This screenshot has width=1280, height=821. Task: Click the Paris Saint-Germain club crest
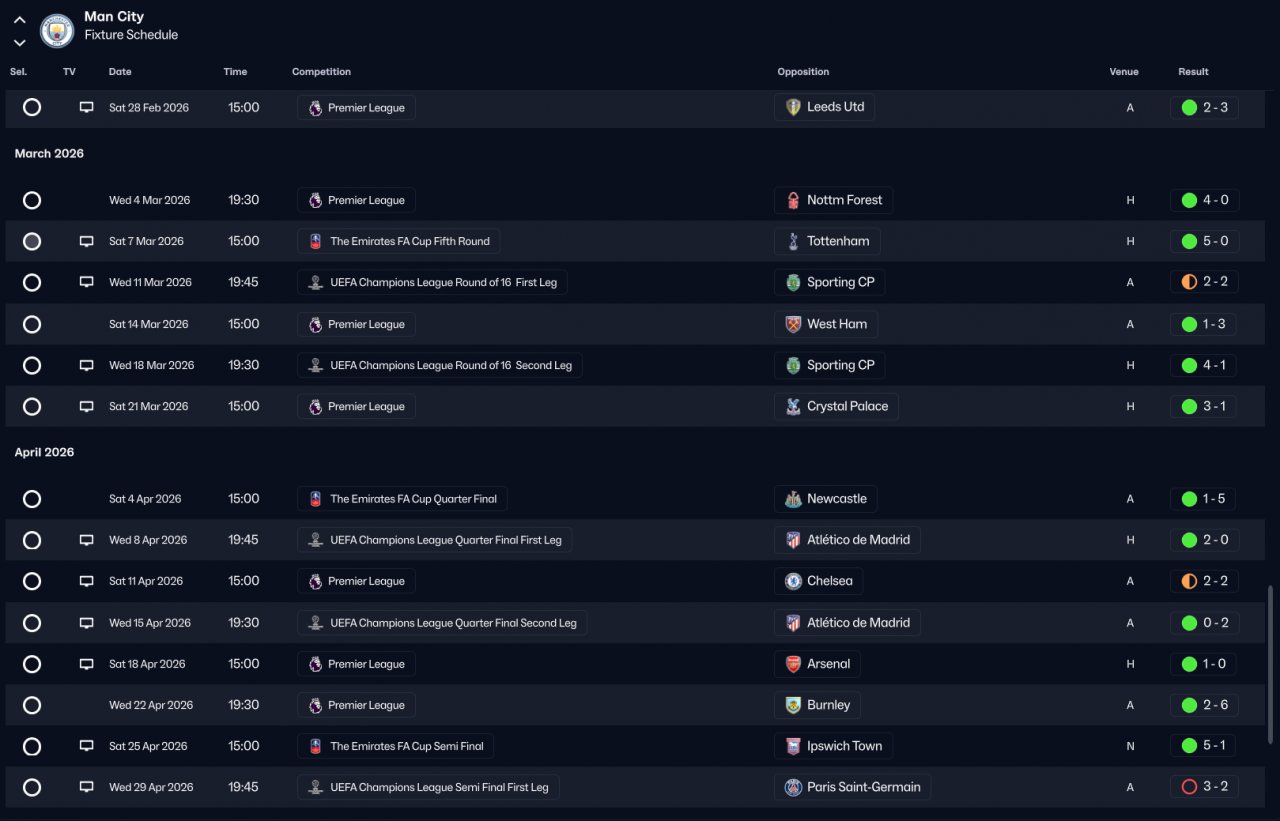point(793,787)
